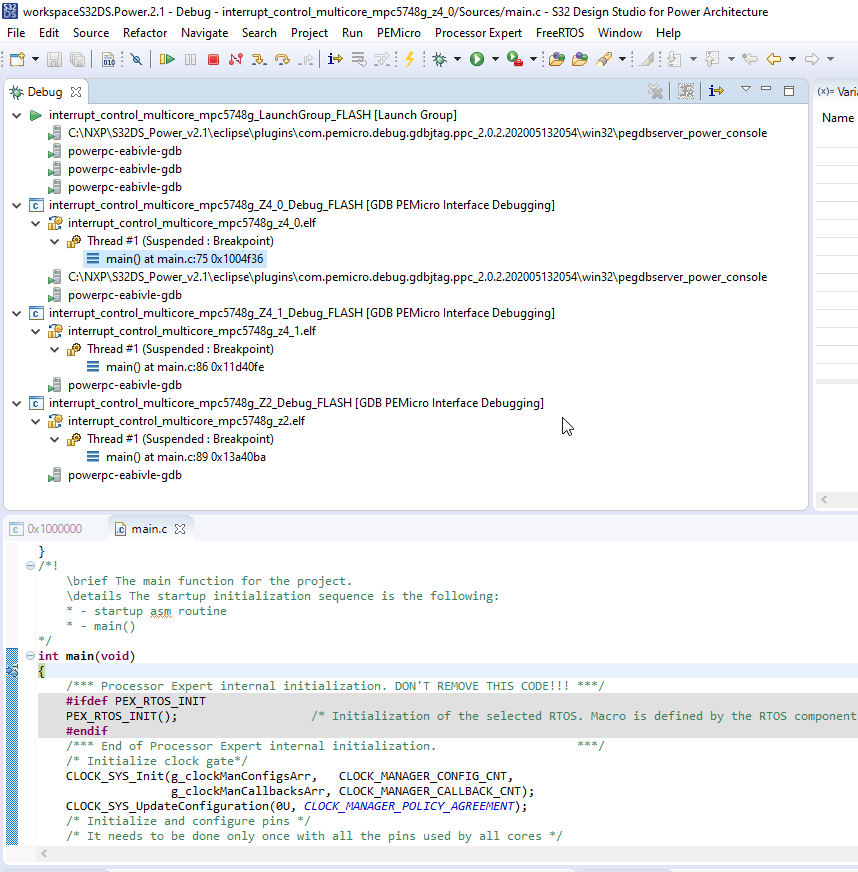
Task: Collapse the z4_0.elf process node
Action: [x=36, y=223]
